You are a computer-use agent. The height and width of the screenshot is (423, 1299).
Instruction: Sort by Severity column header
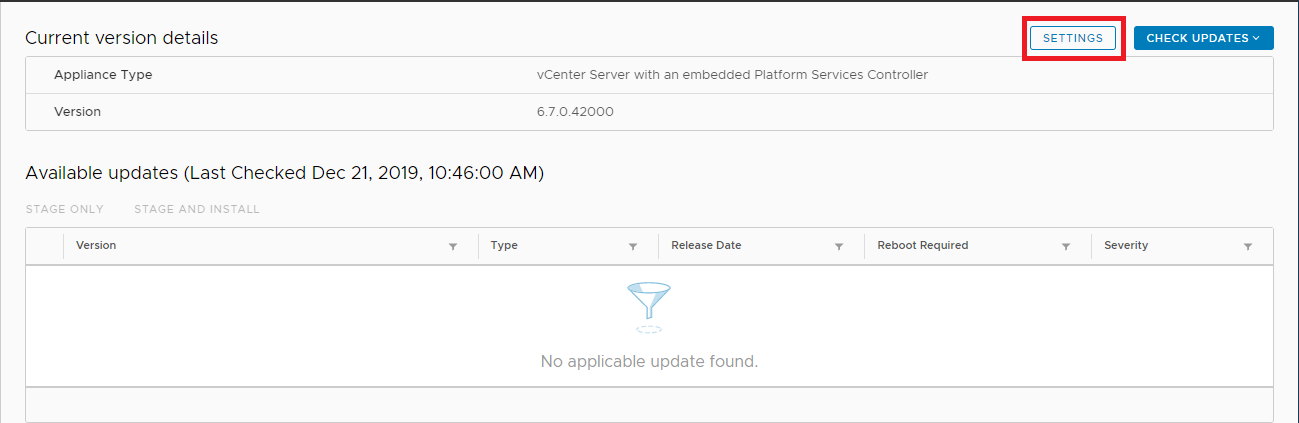tap(1126, 245)
